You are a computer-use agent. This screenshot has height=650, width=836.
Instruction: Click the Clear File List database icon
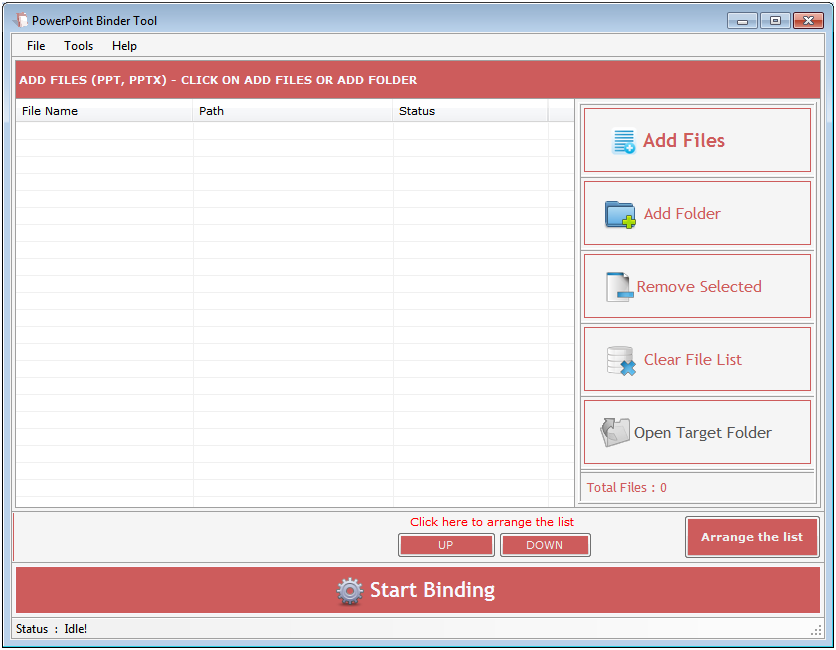(x=621, y=360)
